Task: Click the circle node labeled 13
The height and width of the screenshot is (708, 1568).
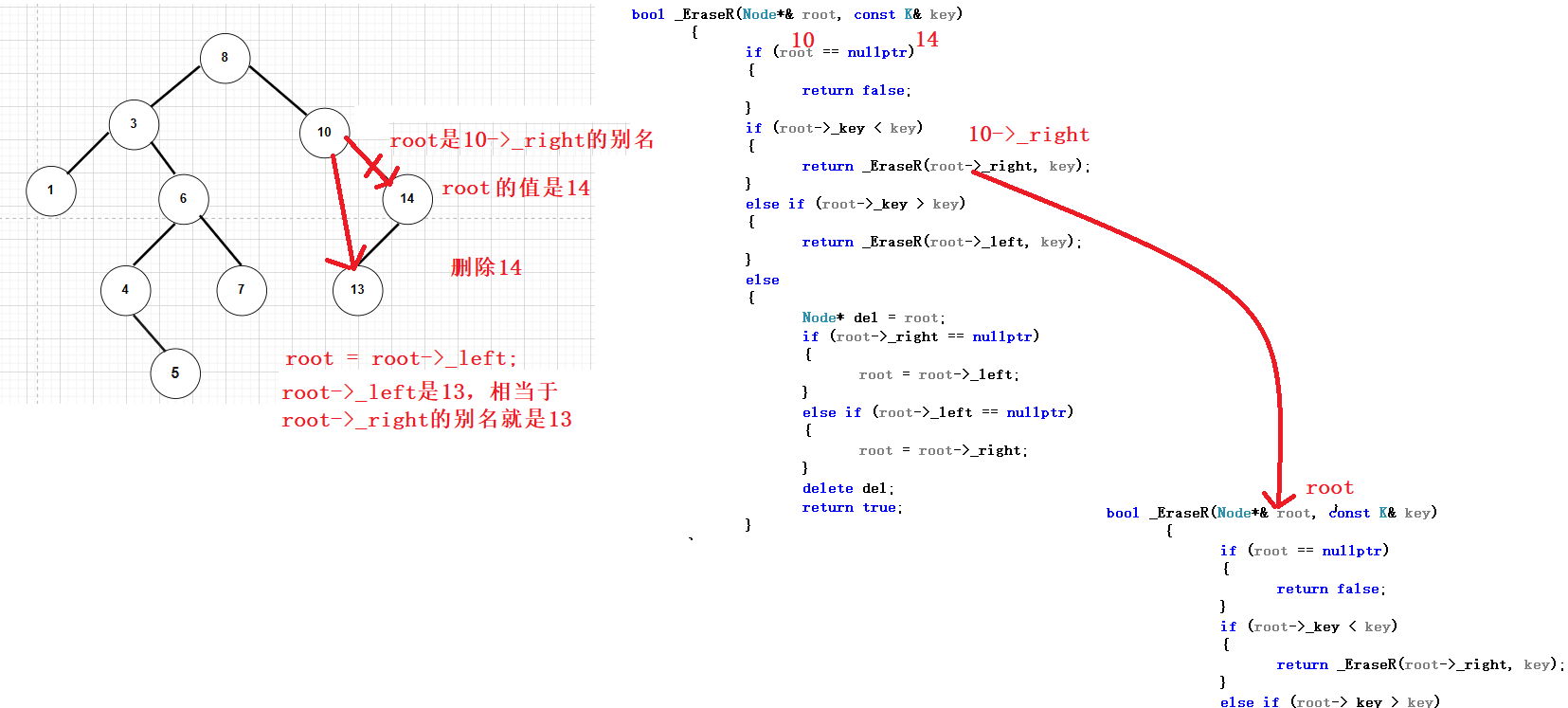Action: tap(358, 290)
